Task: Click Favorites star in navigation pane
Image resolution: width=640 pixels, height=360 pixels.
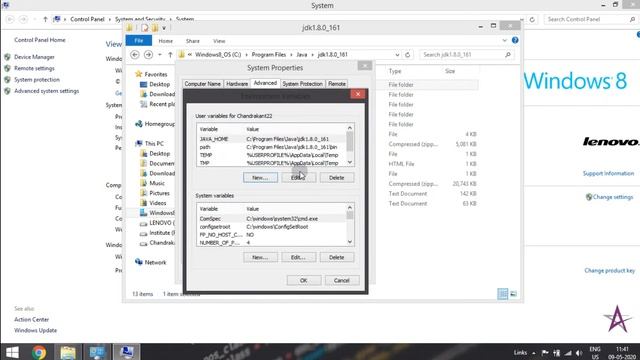Action: click(139, 74)
